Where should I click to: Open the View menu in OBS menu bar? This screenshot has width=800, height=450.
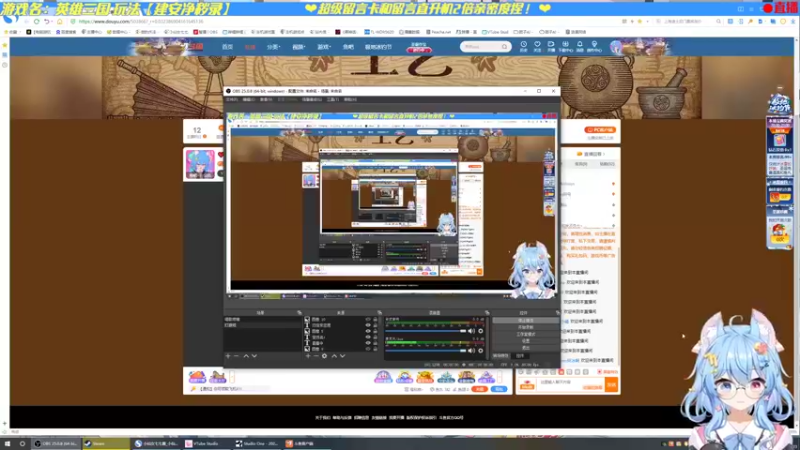point(266,99)
